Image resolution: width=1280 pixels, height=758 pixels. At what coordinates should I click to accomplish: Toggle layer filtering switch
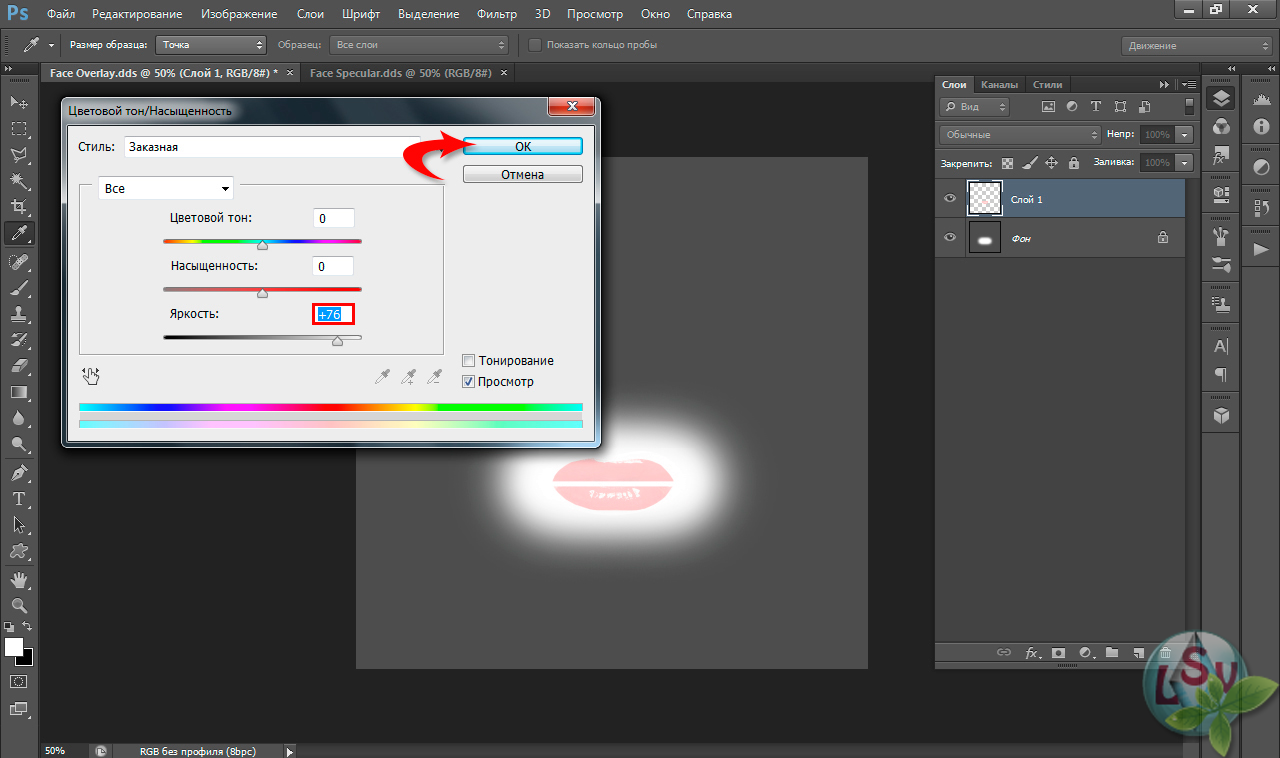[1189, 106]
